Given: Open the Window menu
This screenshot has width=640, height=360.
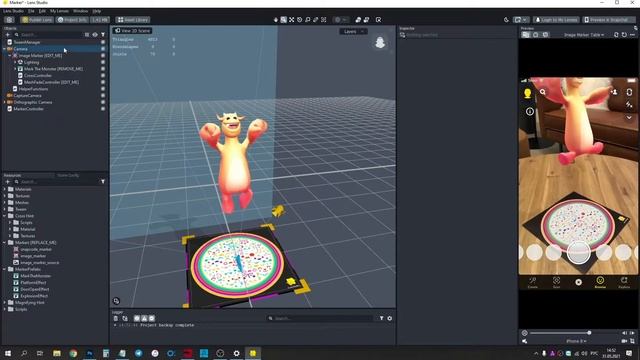Looking at the screenshot, I should pyautogui.click(x=80, y=11).
